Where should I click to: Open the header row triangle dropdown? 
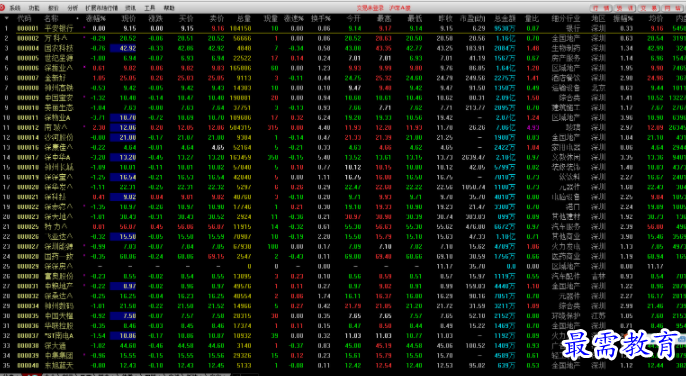7,18
